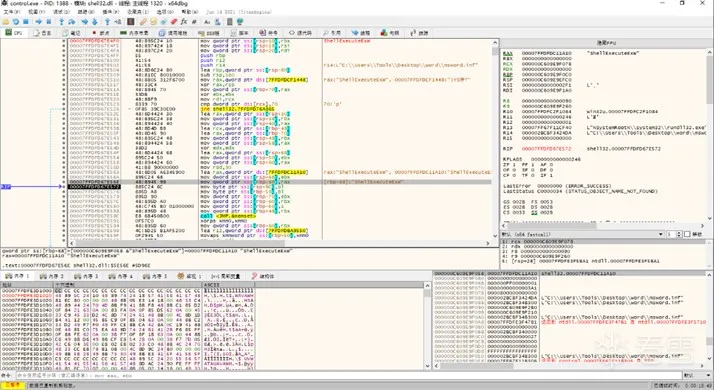Switch to the breakpoints tab with red dot
This screenshot has height=390, width=714.
(100, 33)
